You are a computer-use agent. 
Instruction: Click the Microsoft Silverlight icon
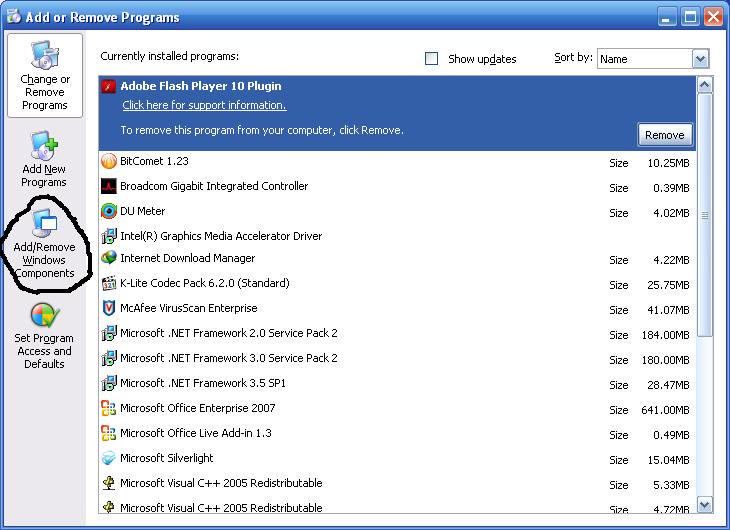[x=108, y=458]
